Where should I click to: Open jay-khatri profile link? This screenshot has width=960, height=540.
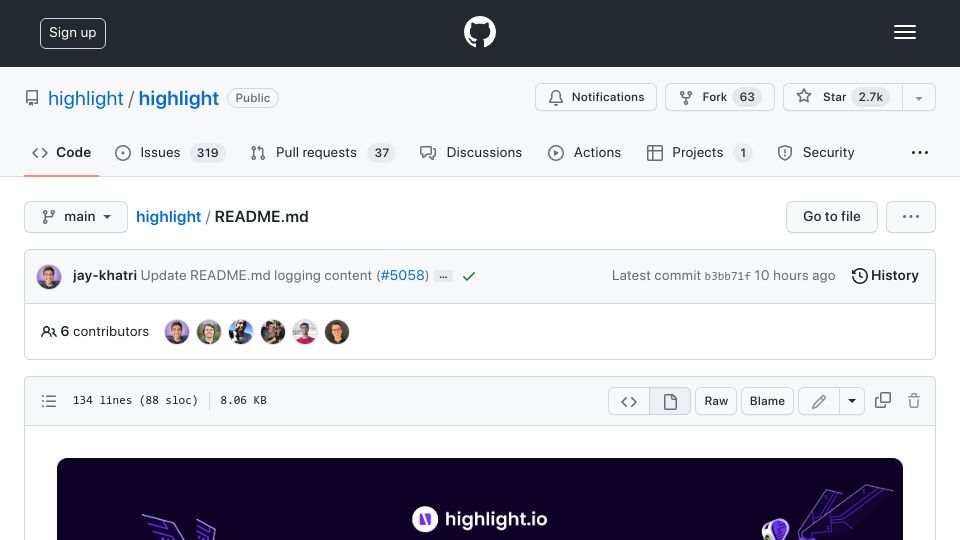(x=105, y=276)
